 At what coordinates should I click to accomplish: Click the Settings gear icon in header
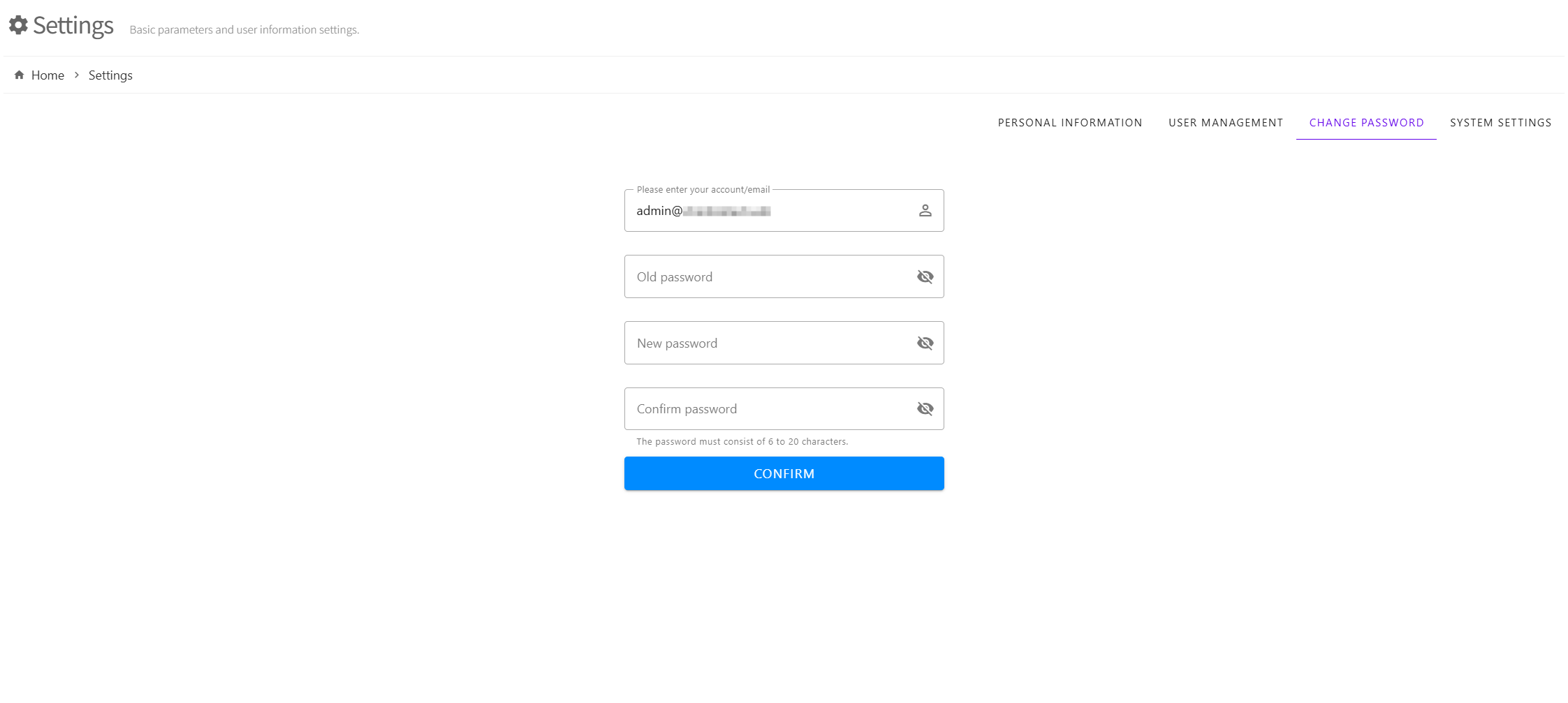click(x=18, y=25)
